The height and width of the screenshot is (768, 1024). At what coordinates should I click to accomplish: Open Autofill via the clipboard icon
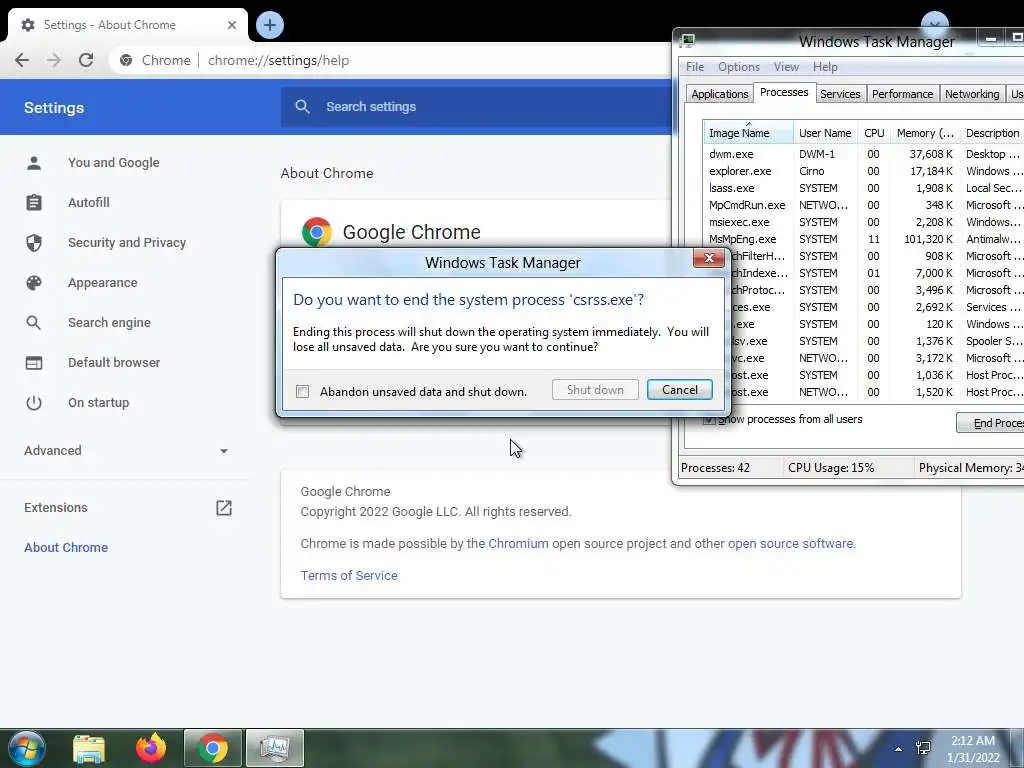click(34, 202)
